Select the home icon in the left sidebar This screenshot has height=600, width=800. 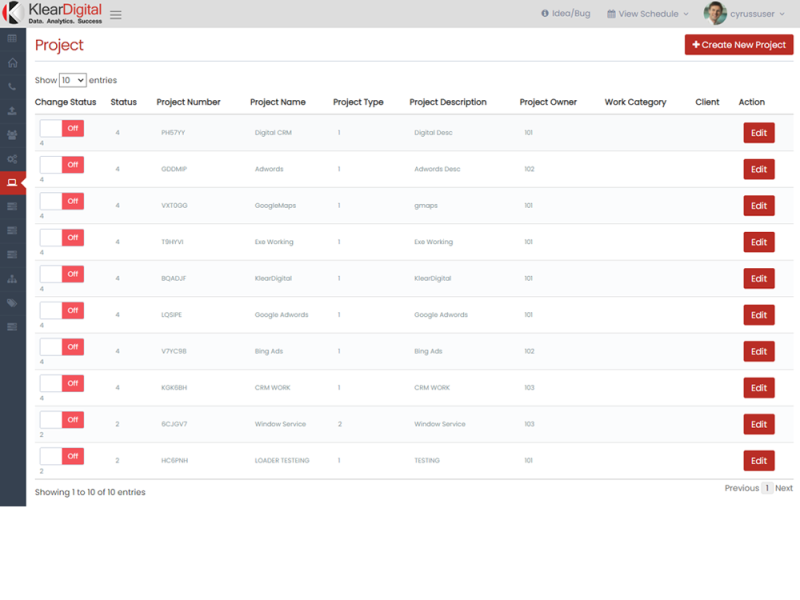coord(12,65)
